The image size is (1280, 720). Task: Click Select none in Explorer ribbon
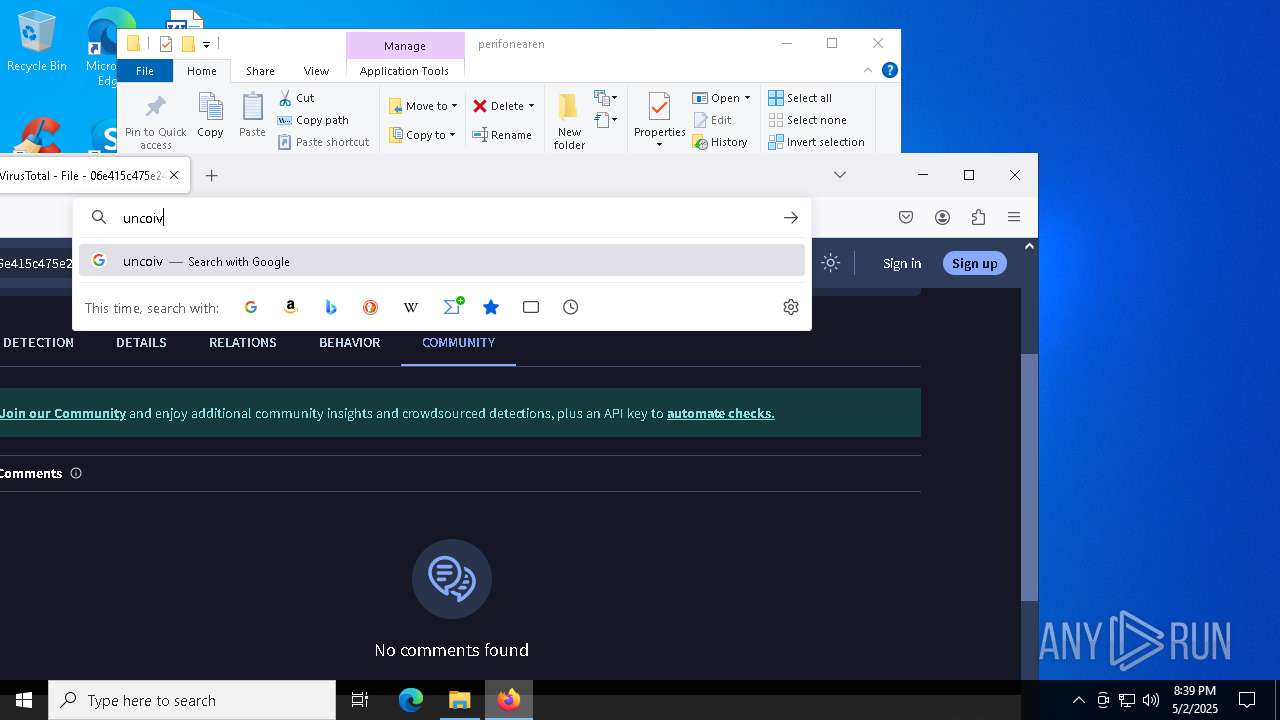point(807,120)
